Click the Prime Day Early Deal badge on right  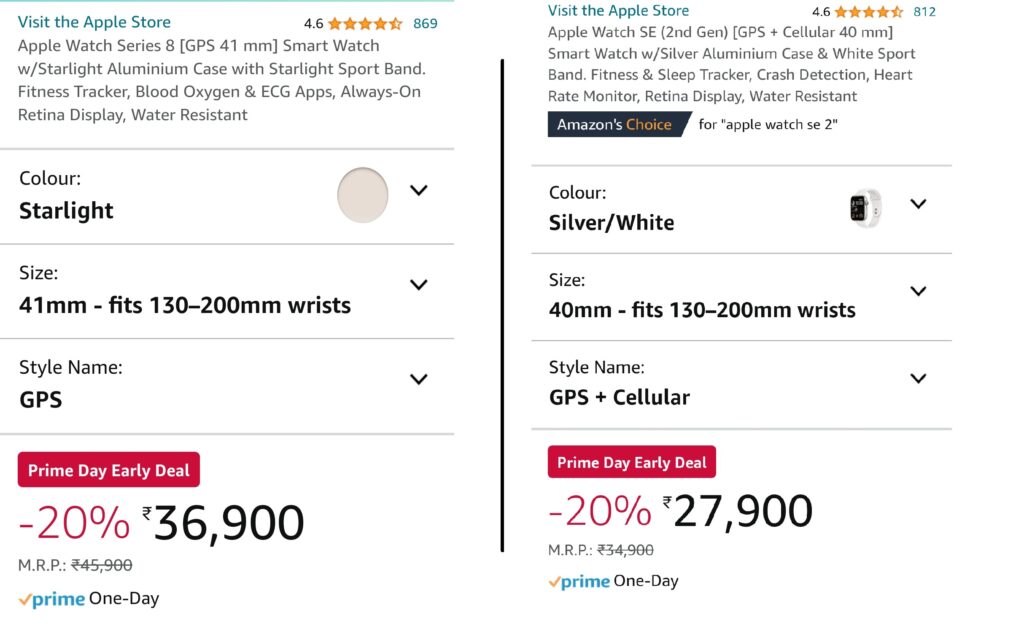pos(631,462)
